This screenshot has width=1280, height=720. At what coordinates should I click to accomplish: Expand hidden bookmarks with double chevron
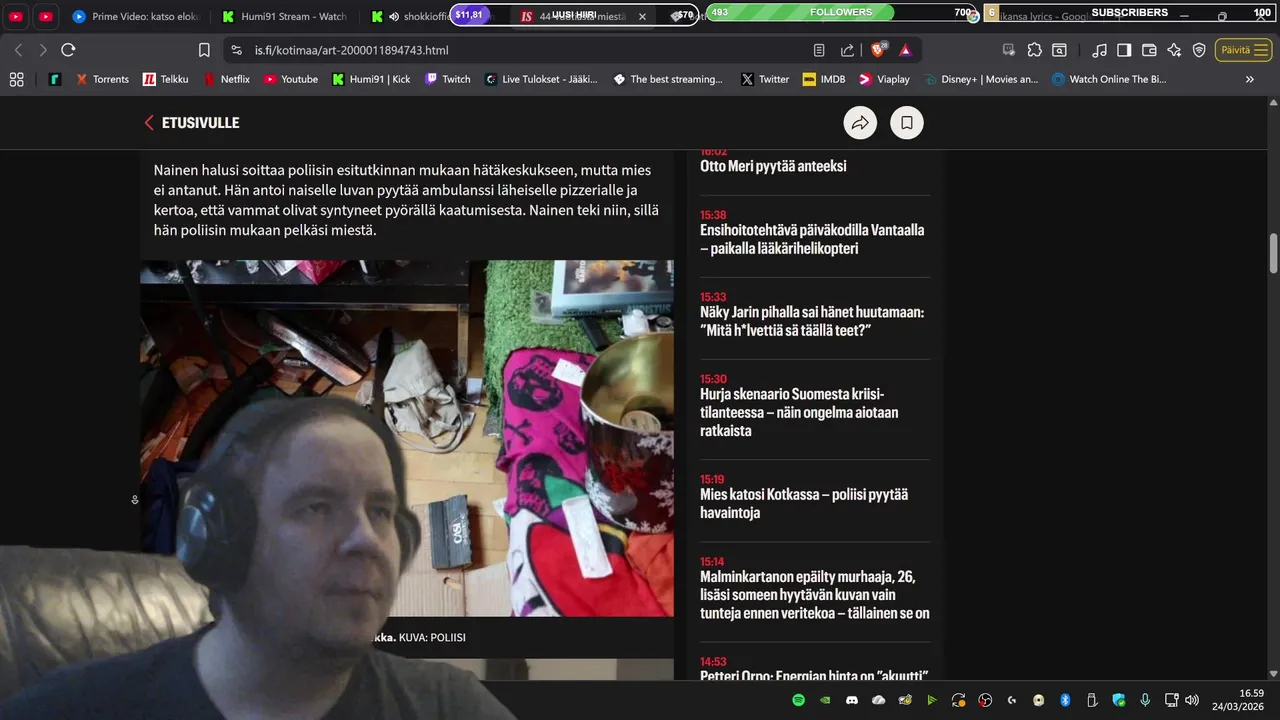[1249, 79]
